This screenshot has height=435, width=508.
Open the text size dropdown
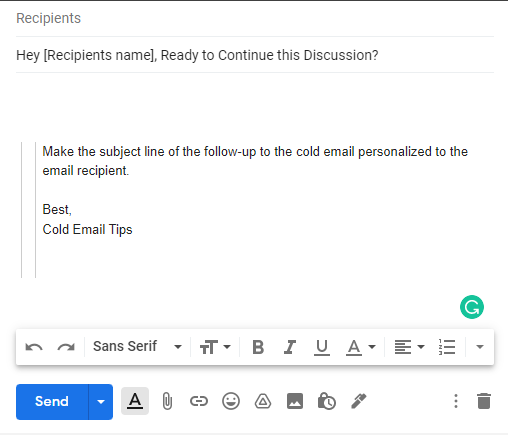(215, 347)
